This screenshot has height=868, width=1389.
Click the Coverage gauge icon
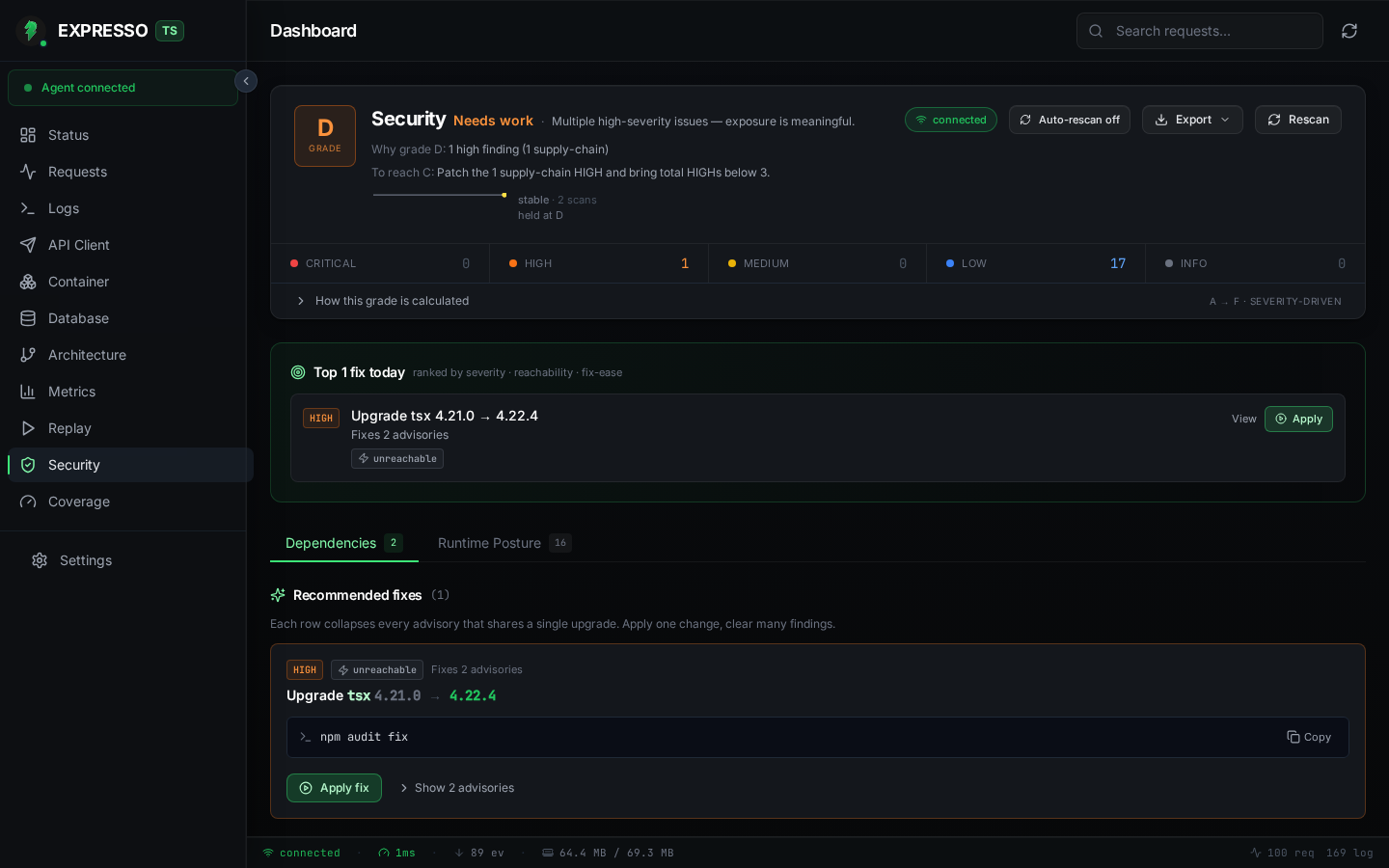[28, 502]
